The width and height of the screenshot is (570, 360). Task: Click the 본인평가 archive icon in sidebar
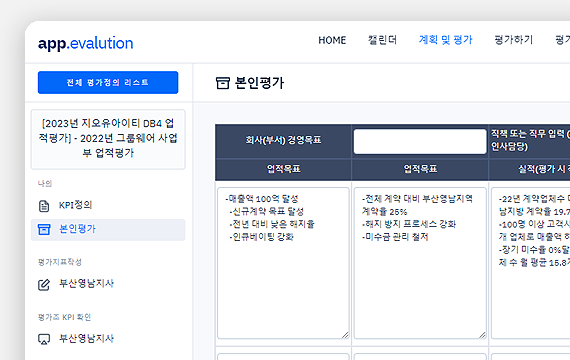44,229
